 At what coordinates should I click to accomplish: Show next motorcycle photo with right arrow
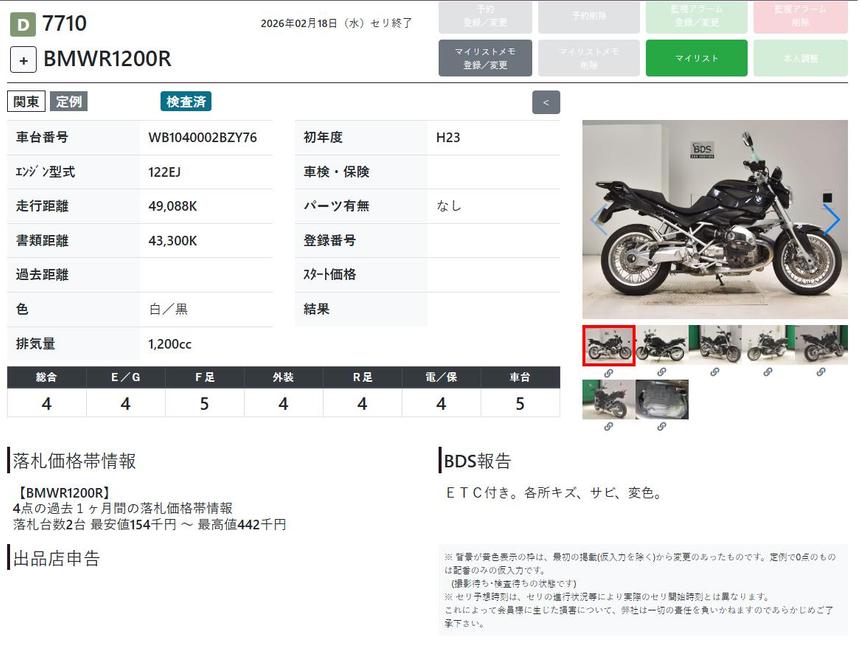point(831,220)
